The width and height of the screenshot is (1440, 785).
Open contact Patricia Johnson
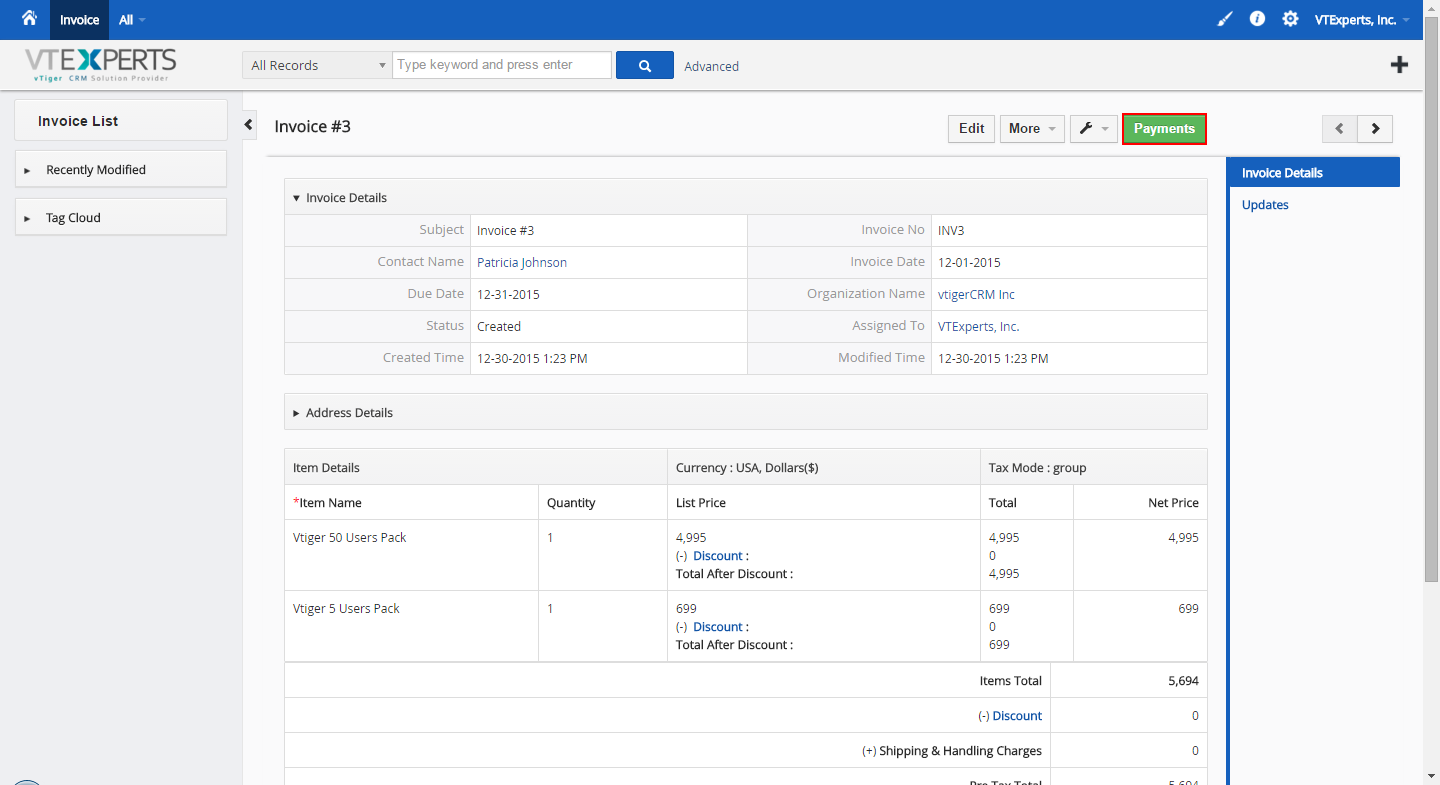(522, 262)
